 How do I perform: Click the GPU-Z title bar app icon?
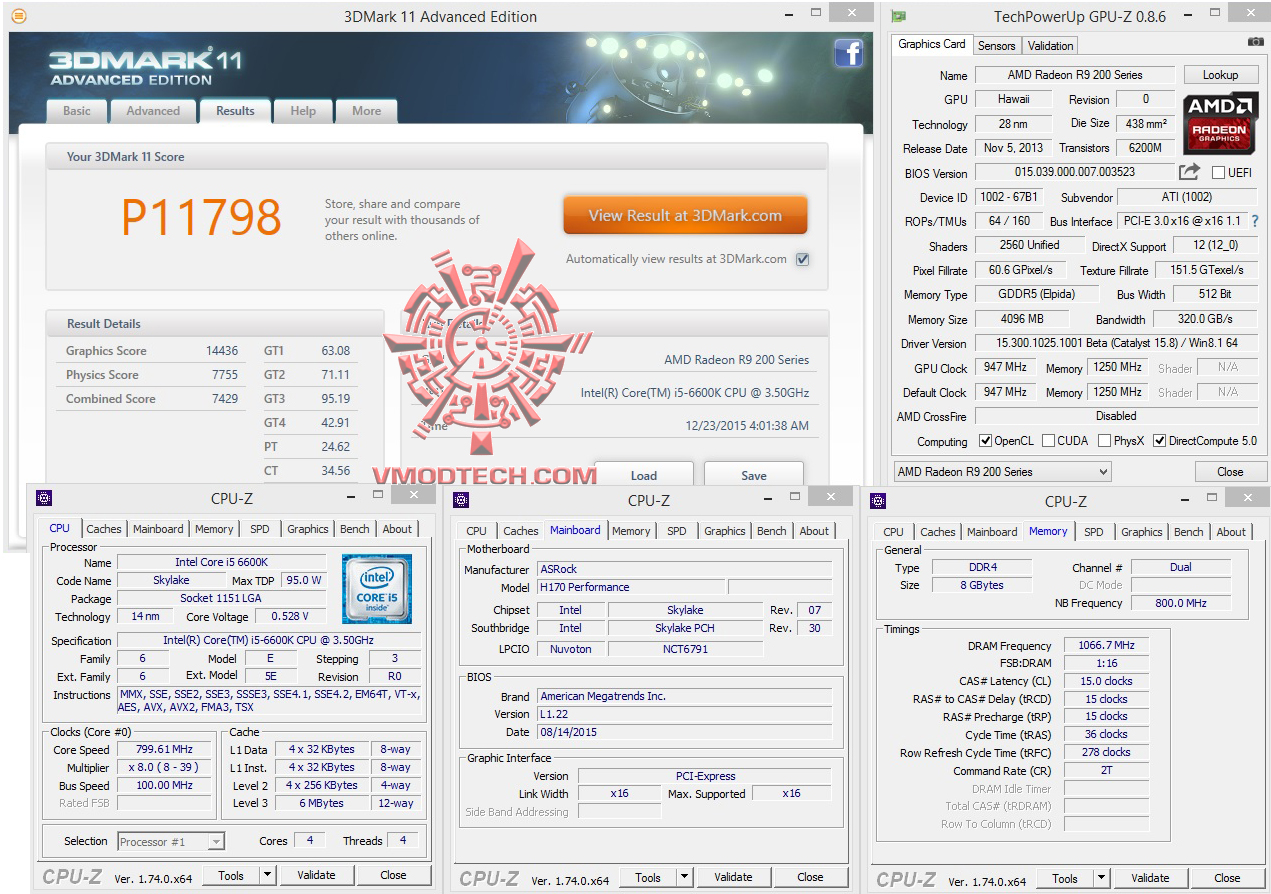tap(899, 16)
